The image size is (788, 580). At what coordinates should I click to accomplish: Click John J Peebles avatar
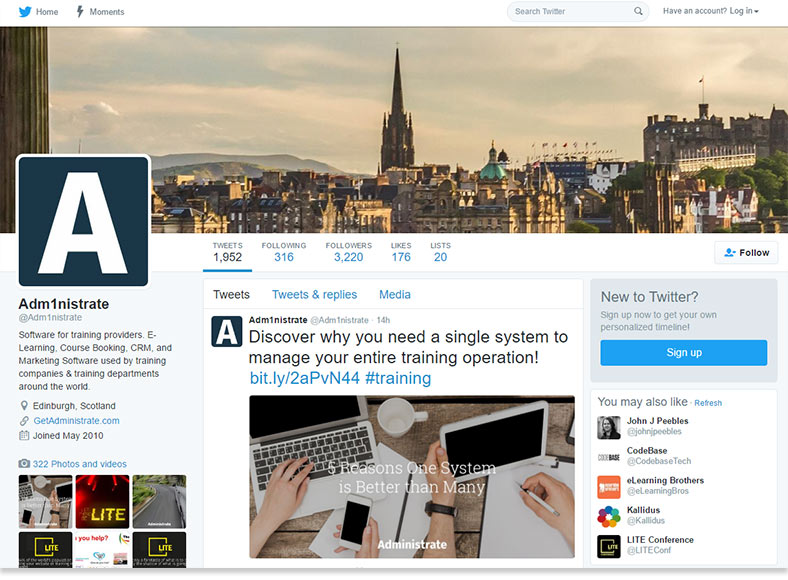click(x=609, y=427)
